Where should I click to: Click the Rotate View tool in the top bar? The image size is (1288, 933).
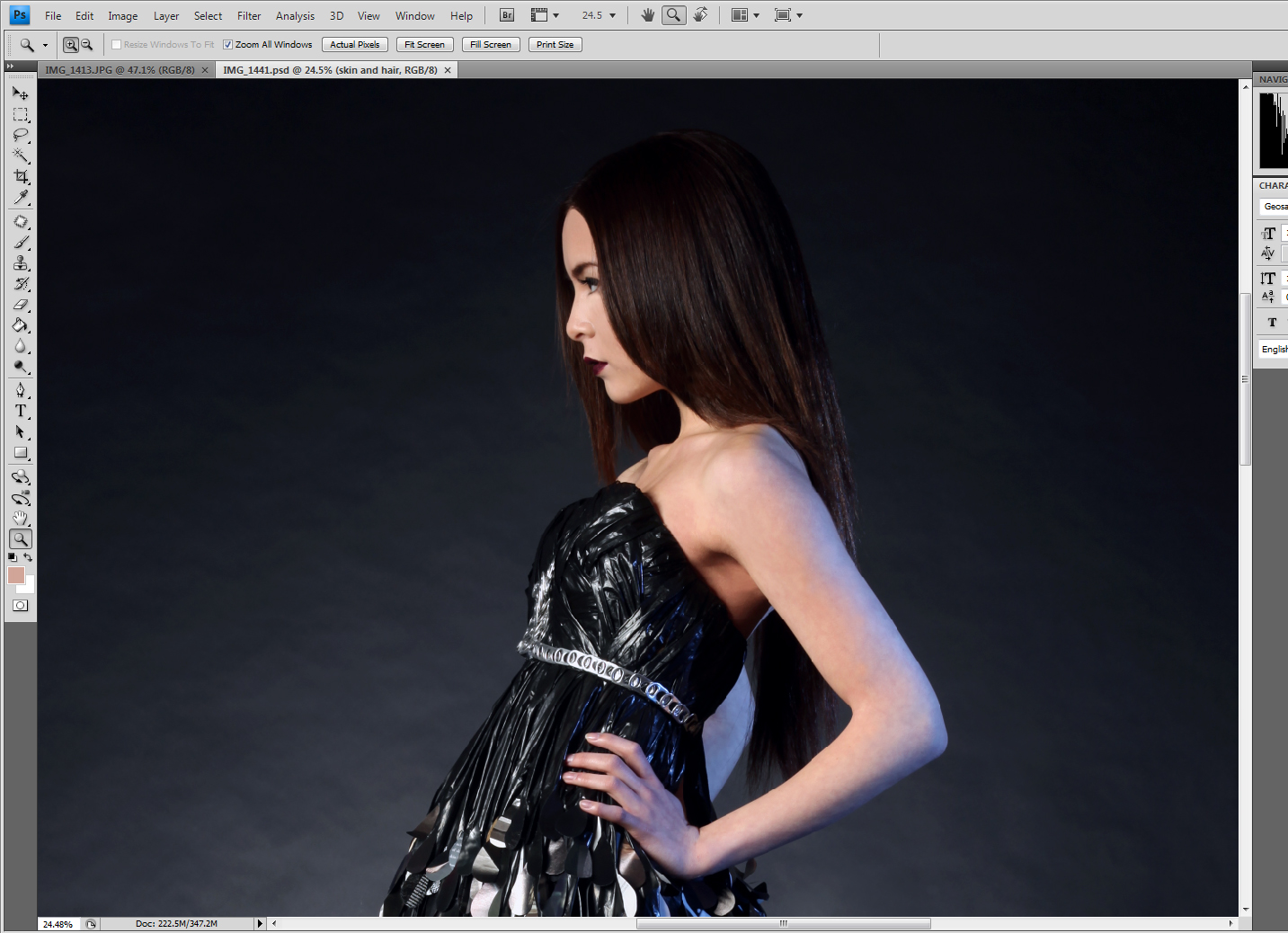(x=700, y=14)
